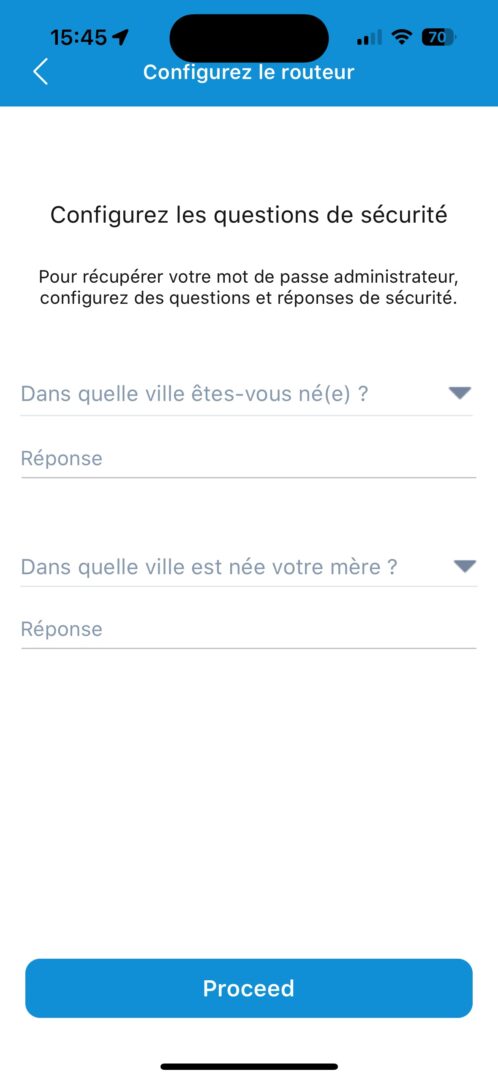498x1080 pixels.
Task: Tap the Proceed button
Action: coord(249,988)
